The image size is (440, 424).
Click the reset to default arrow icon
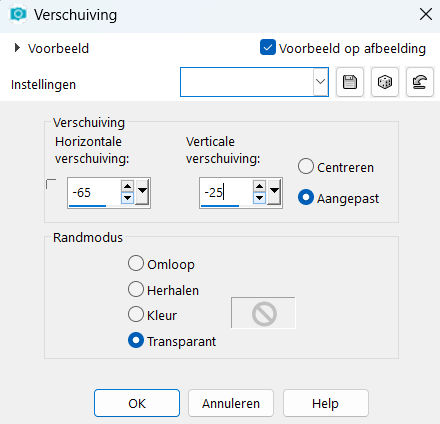click(420, 82)
